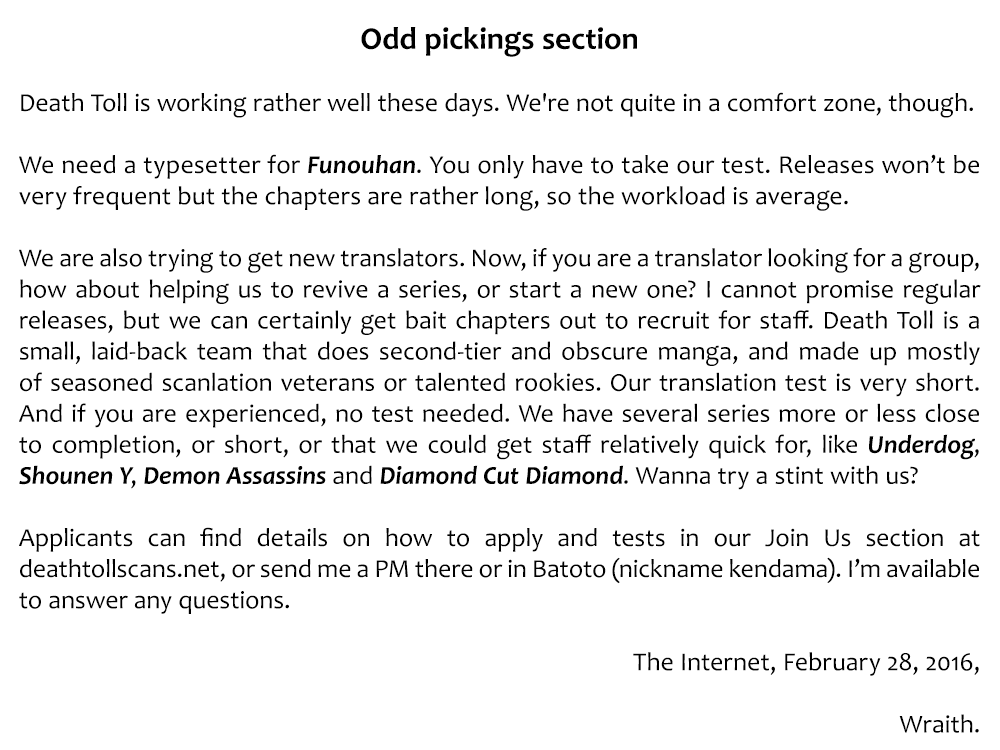Click the bold Shounen Y title

(75, 475)
